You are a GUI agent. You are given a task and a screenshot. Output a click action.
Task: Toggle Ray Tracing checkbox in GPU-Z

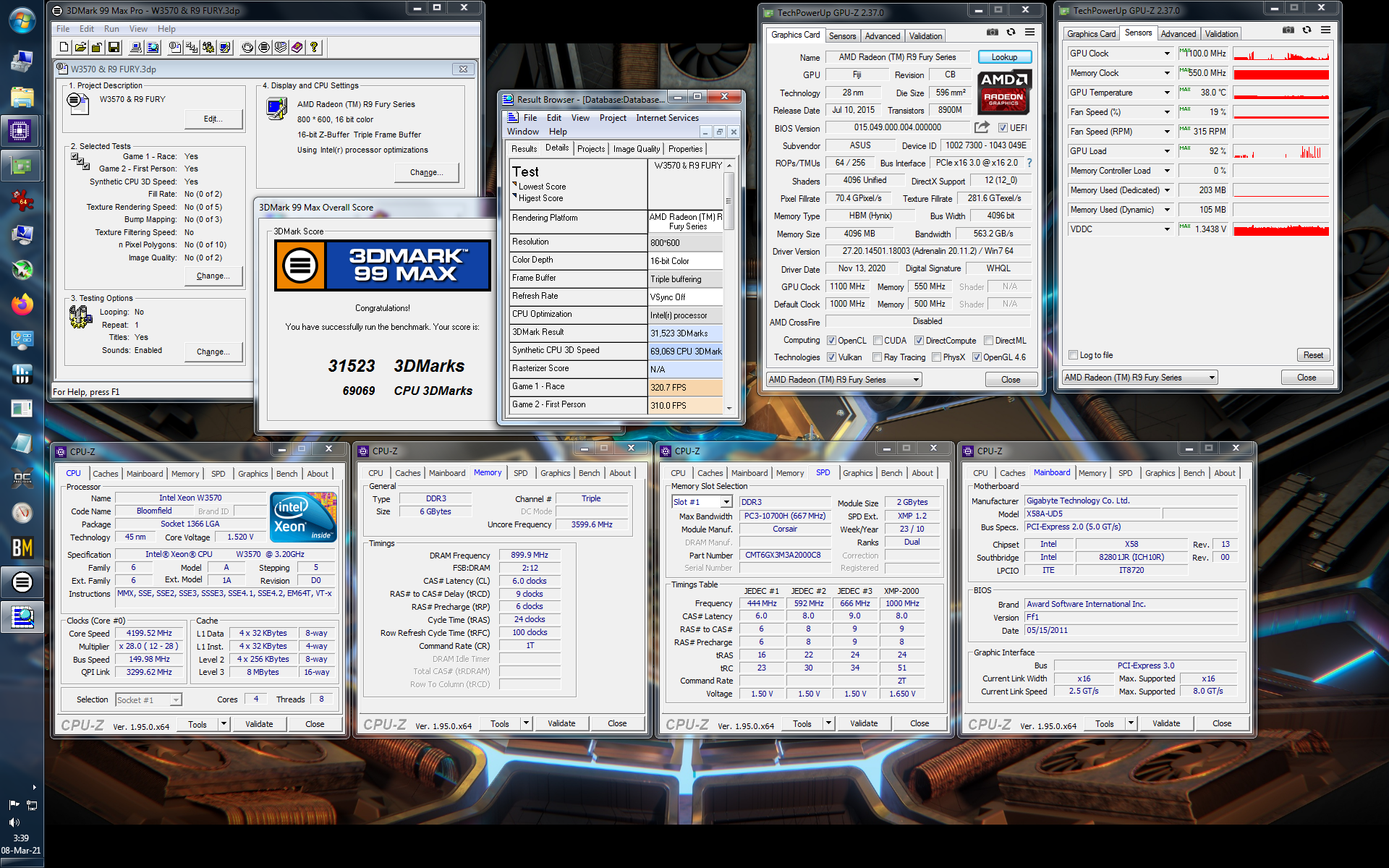878,357
